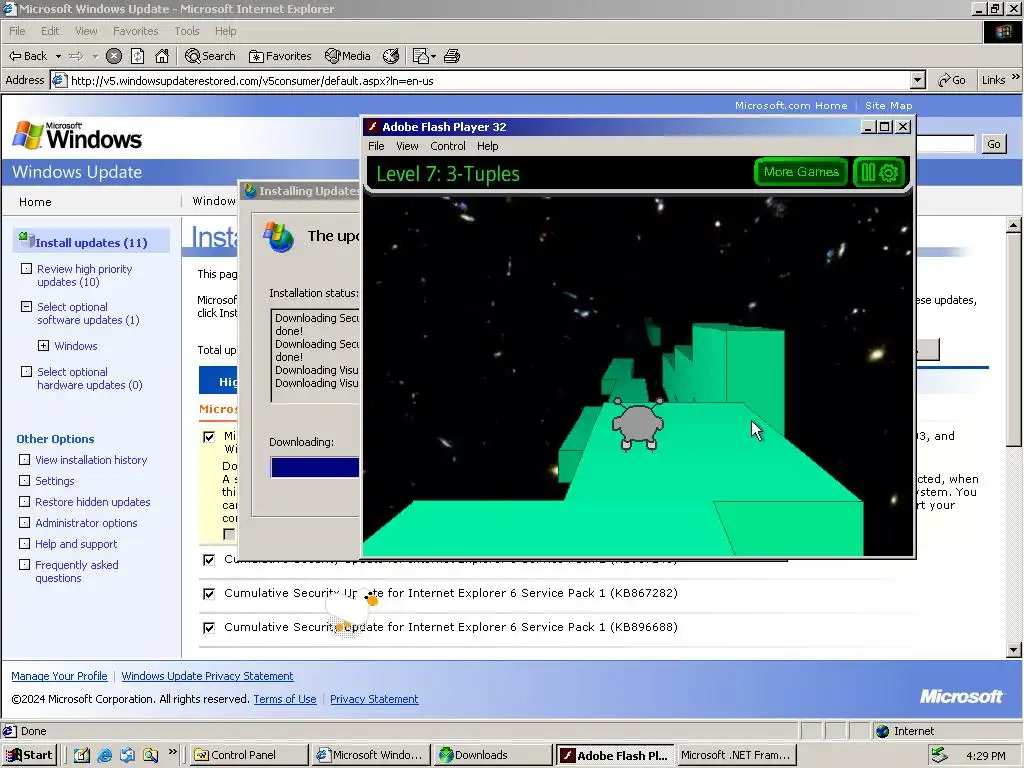Uncheck the KB896688 security update checkbox

(x=209, y=628)
